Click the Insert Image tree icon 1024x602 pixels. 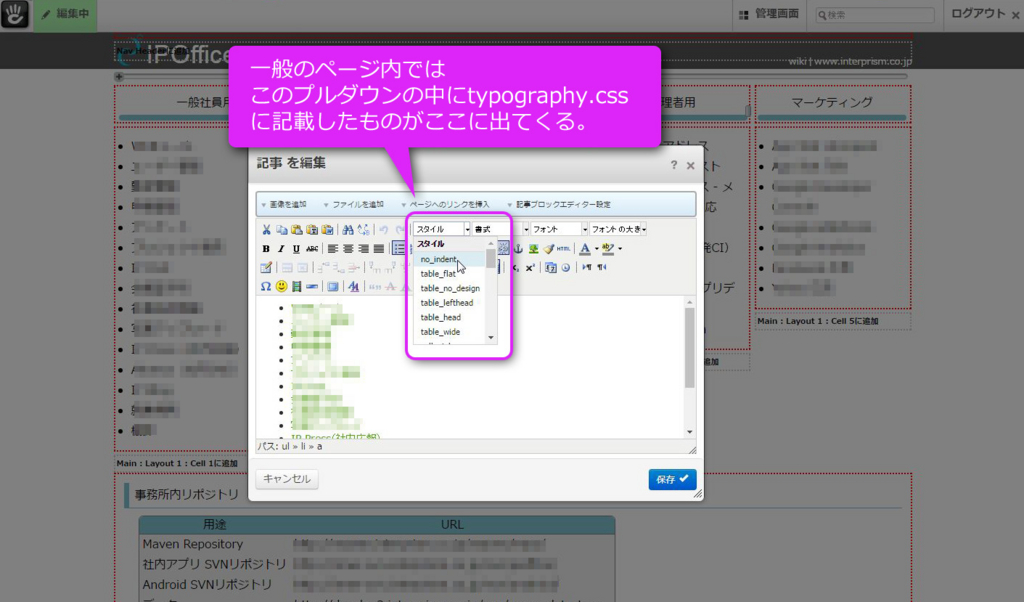point(534,249)
